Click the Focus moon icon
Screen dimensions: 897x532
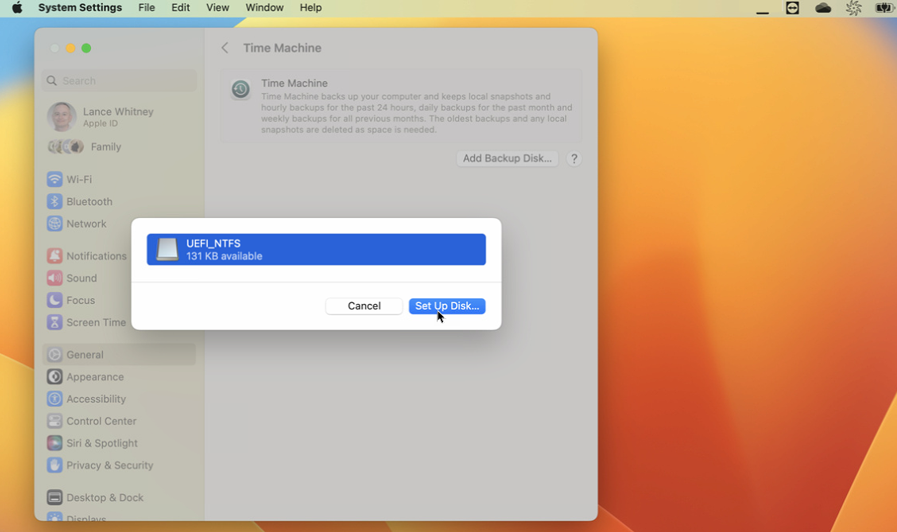pyautogui.click(x=54, y=300)
